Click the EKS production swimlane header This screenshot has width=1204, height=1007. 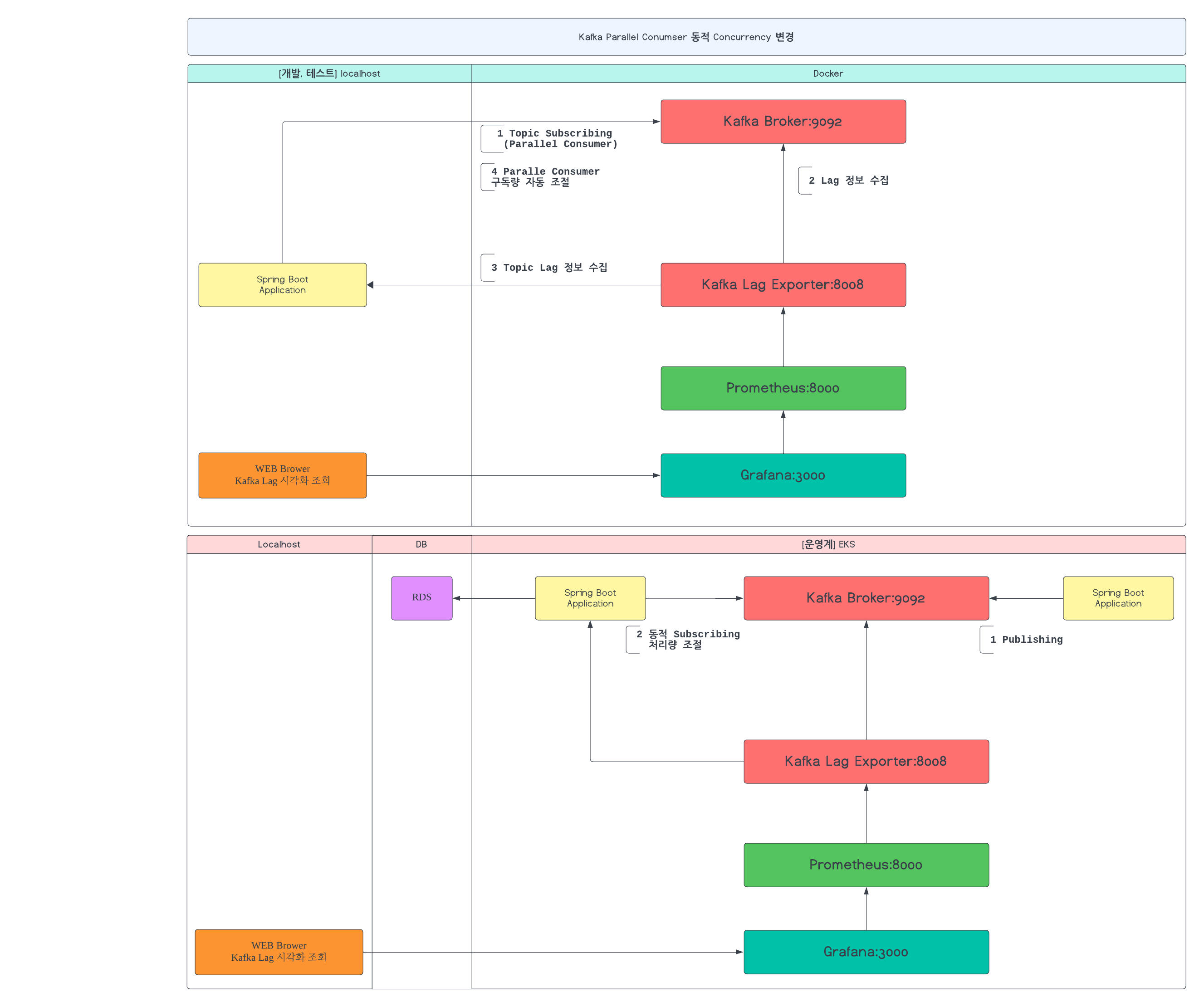(827, 544)
